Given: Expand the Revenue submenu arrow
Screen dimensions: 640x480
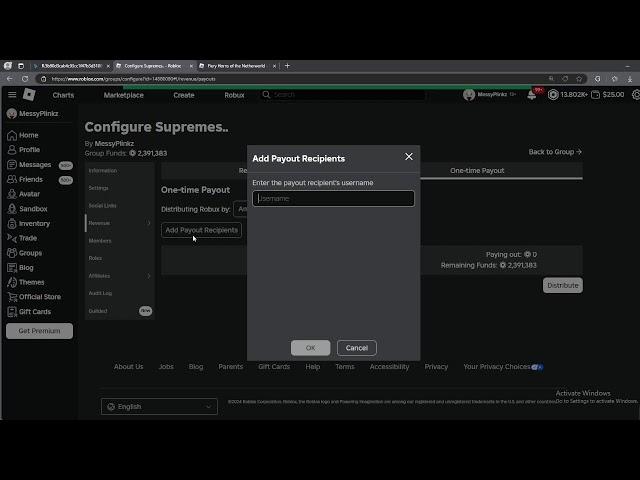Looking at the screenshot, I should (x=149, y=223).
